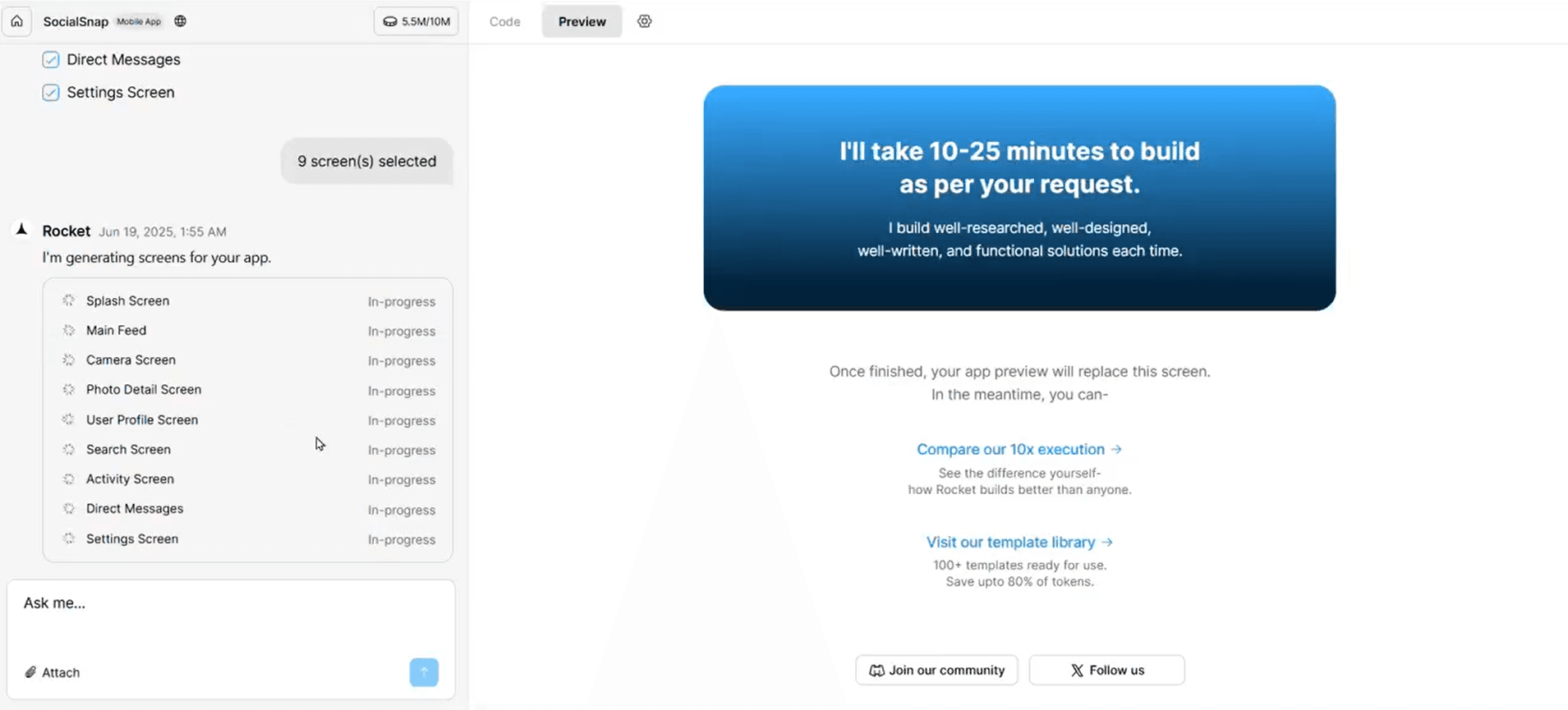
Task: Select the Splash Screen row label
Action: [127, 300]
